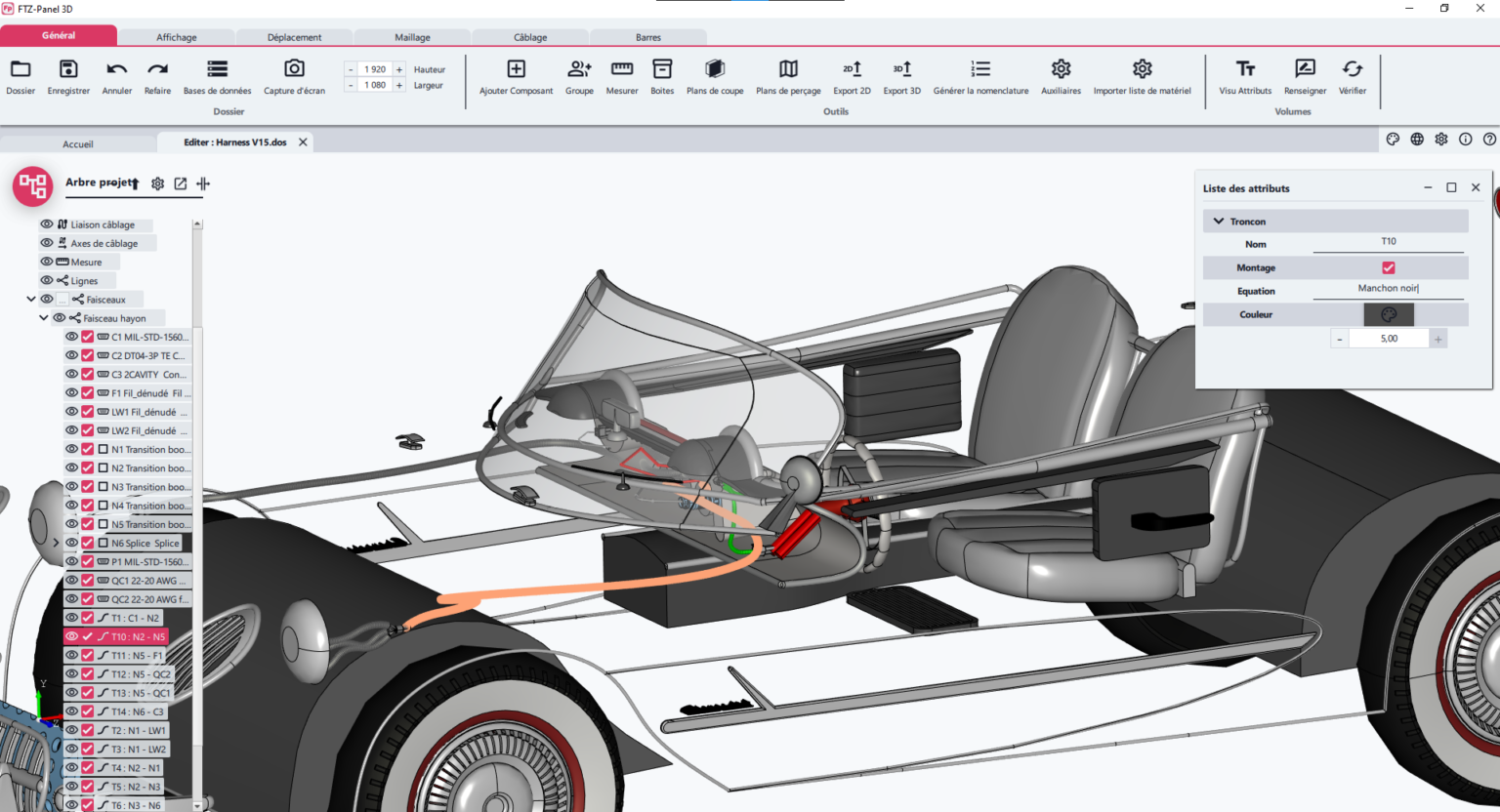Expand the N6 Splice item
The height and width of the screenshot is (812, 1500).
pos(56,542)
